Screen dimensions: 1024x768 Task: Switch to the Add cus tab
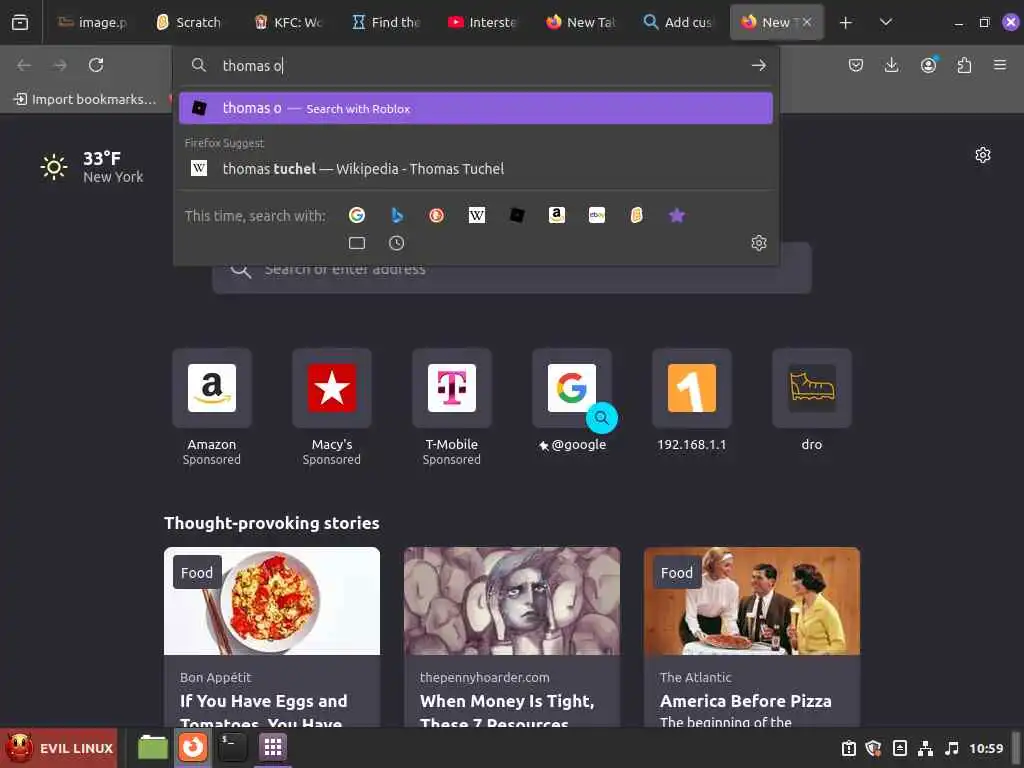pos(679,22)
